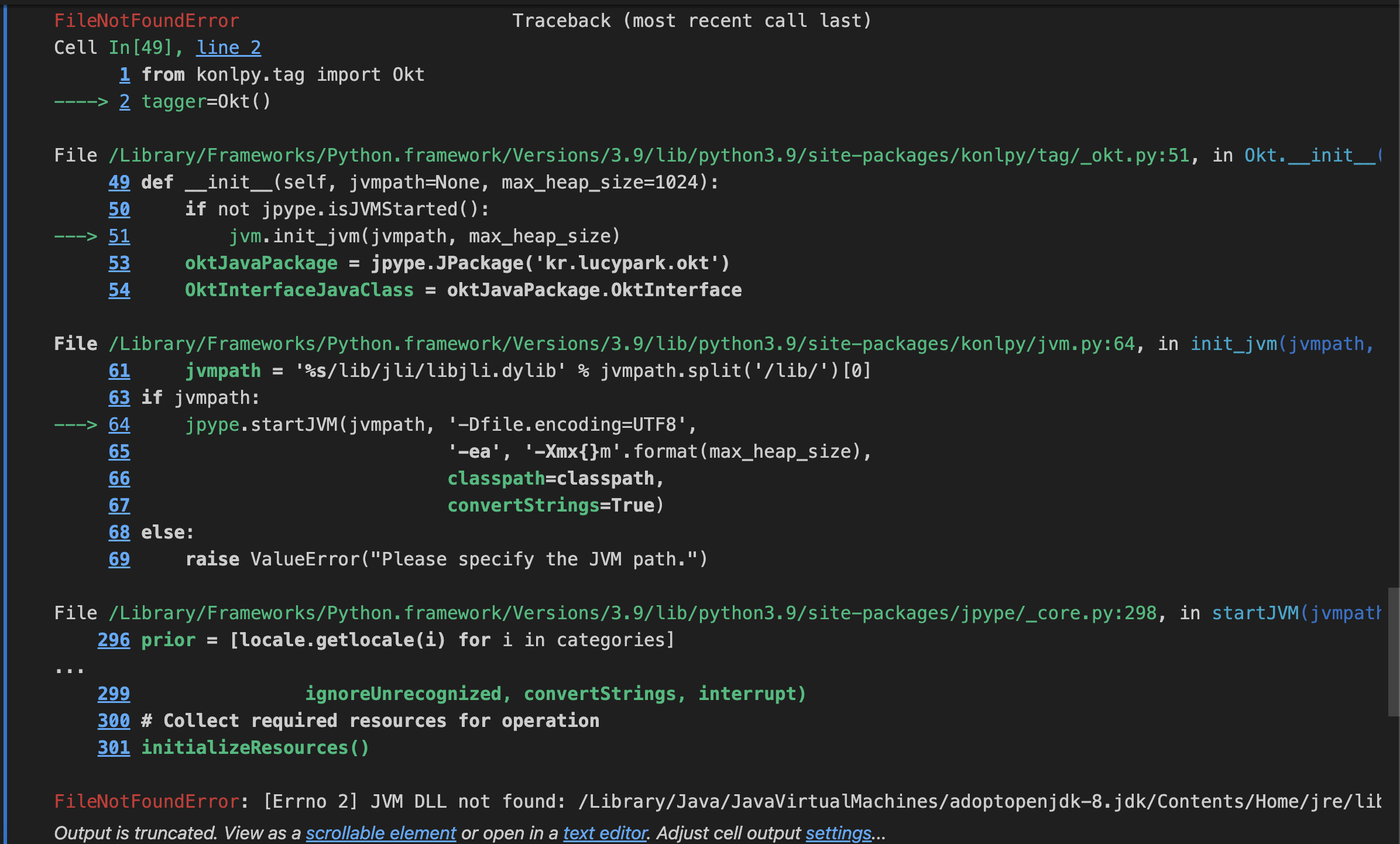1400x844 pixels.
Task: Click line 63 link at 'if jvmpath:'
Action: click(119, 397)
